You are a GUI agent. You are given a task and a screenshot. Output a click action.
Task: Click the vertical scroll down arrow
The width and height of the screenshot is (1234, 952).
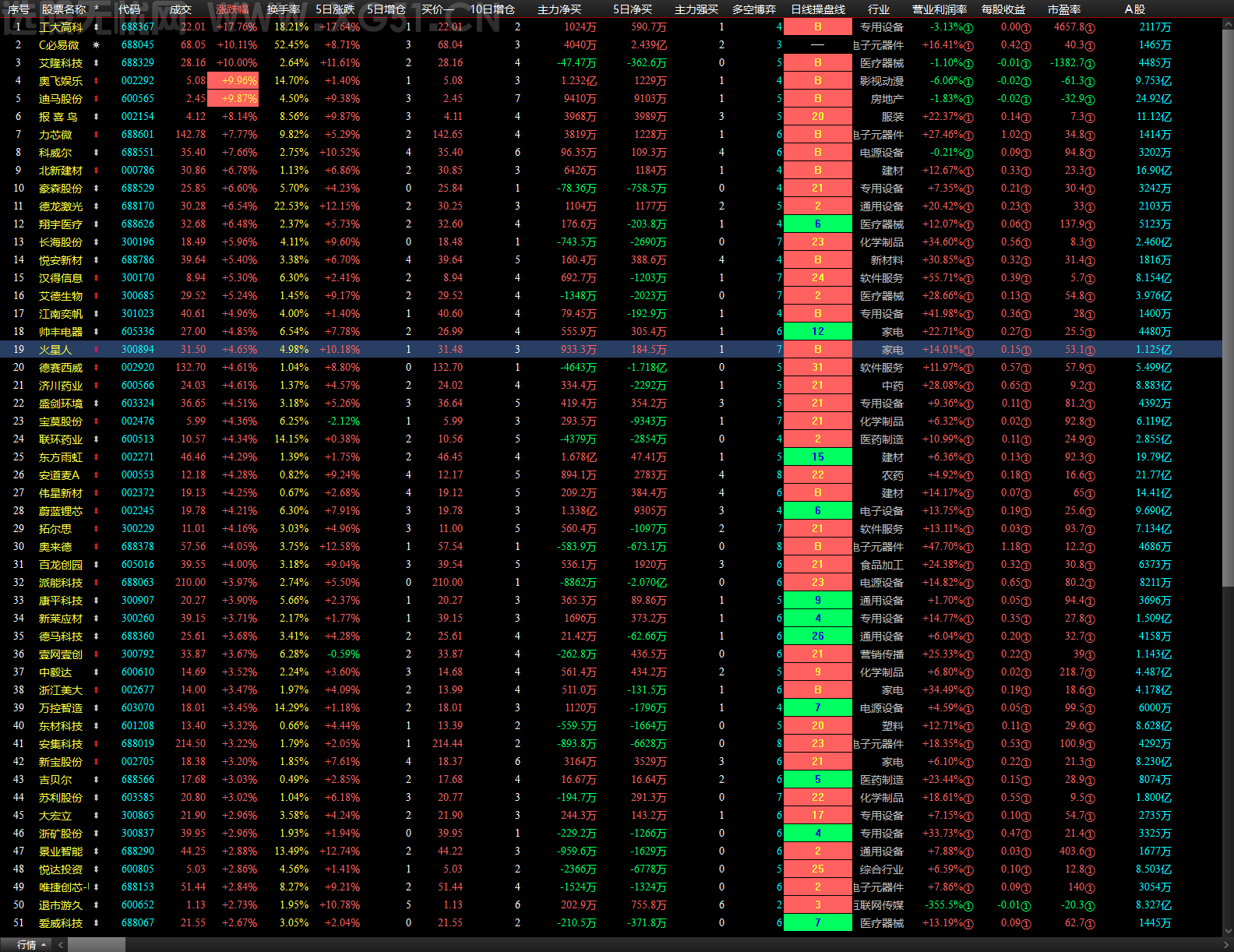1228,931
